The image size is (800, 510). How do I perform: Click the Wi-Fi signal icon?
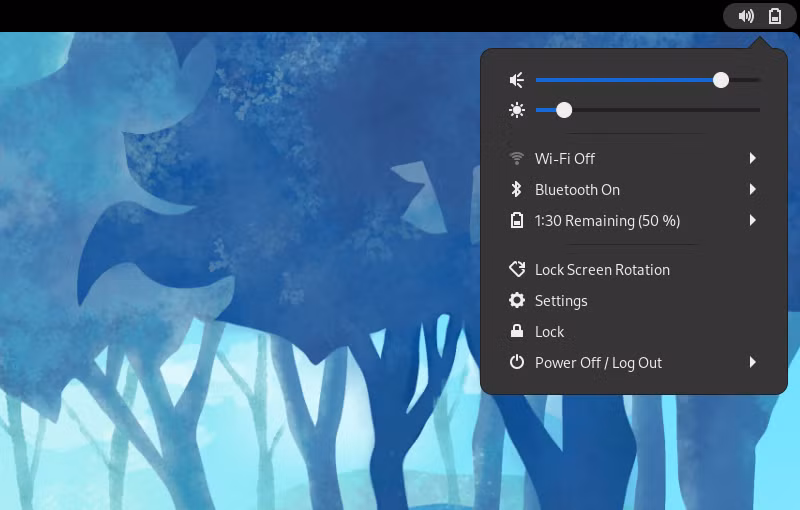(x=517, y=159)
